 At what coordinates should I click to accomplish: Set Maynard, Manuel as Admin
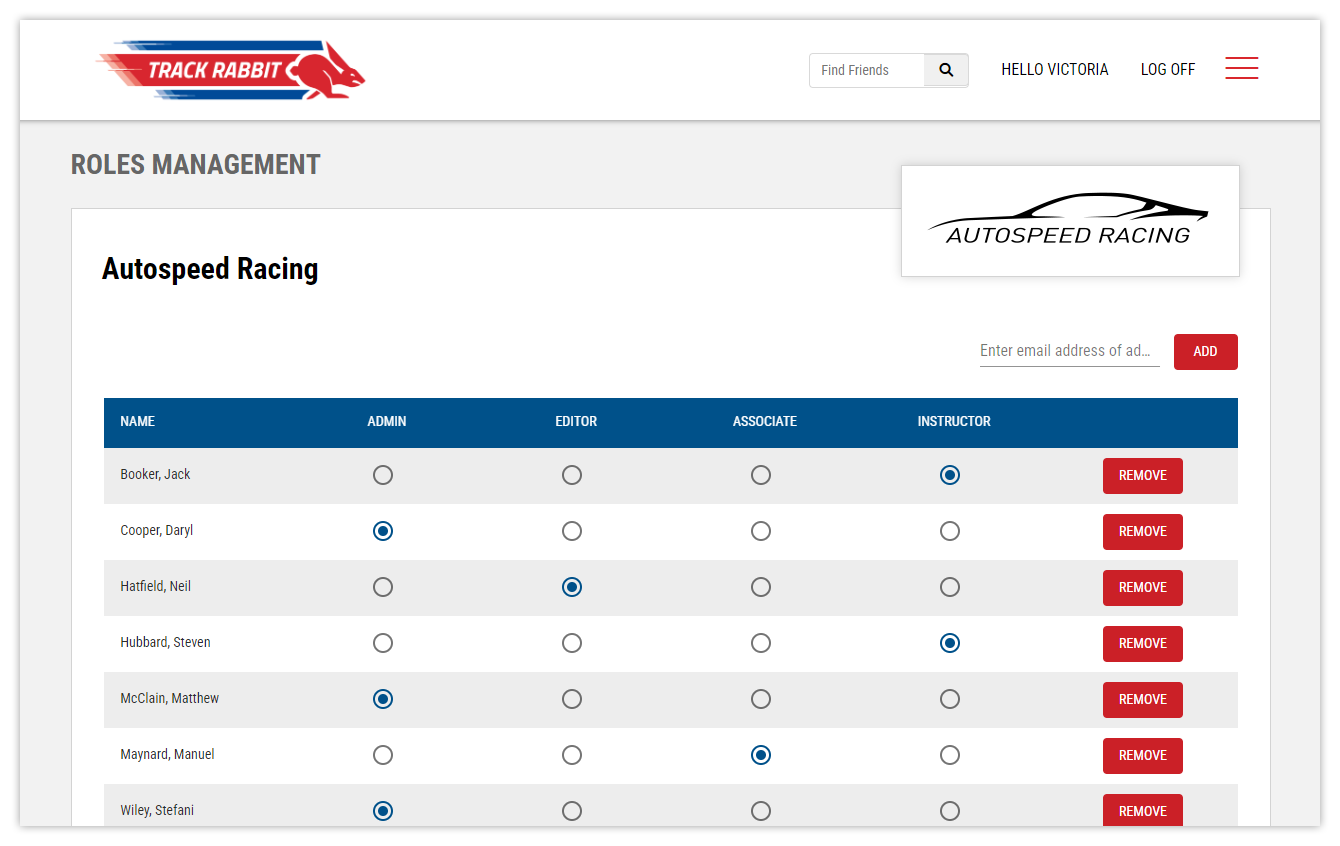pyautogui.click(x=383, y=755)
